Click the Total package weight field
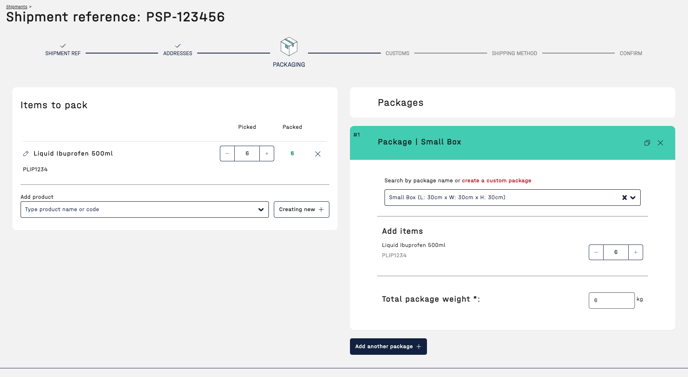688x377 pixels. [x=611, y=300]
